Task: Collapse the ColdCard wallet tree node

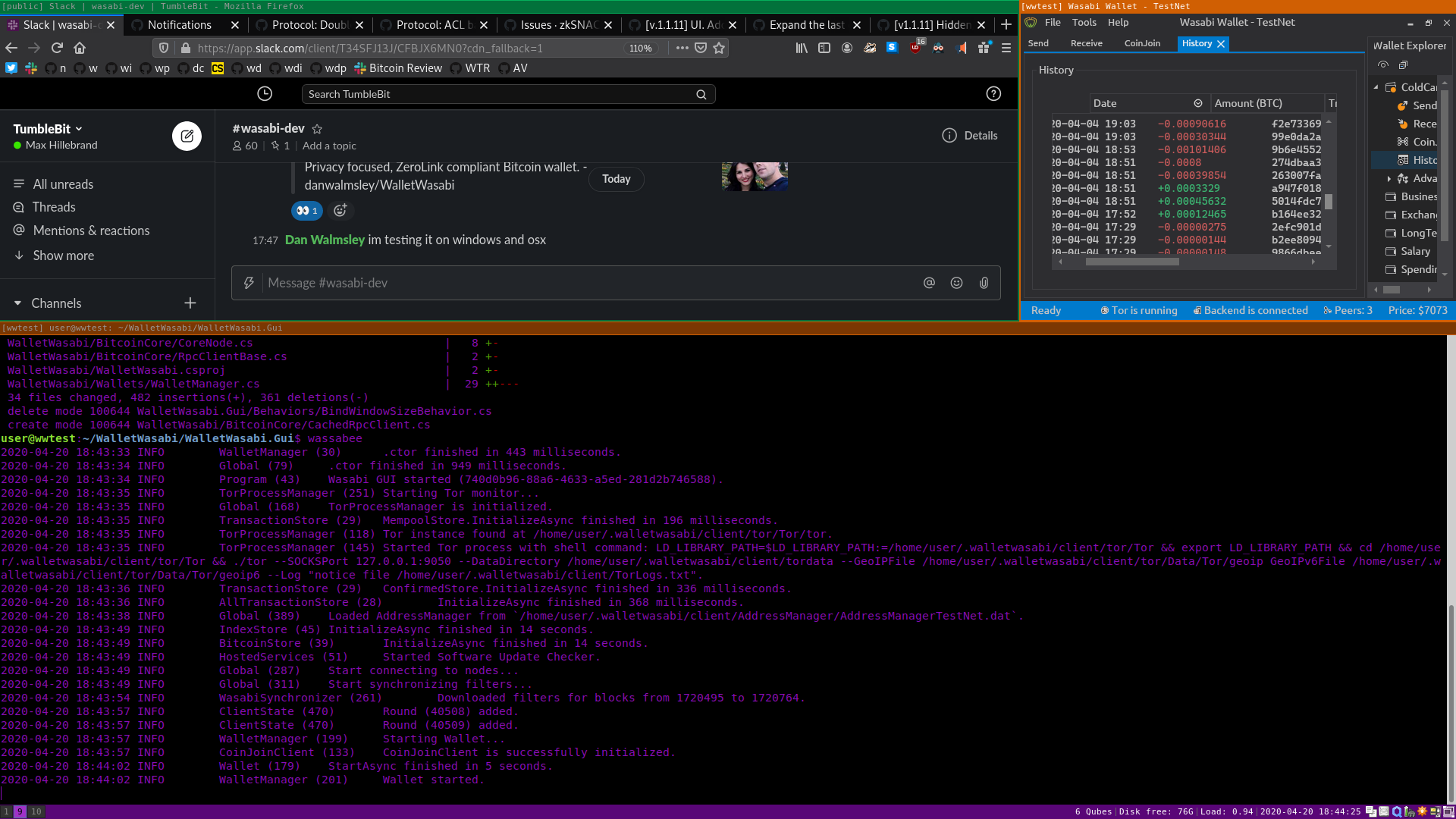Action: coord(1376,86)
